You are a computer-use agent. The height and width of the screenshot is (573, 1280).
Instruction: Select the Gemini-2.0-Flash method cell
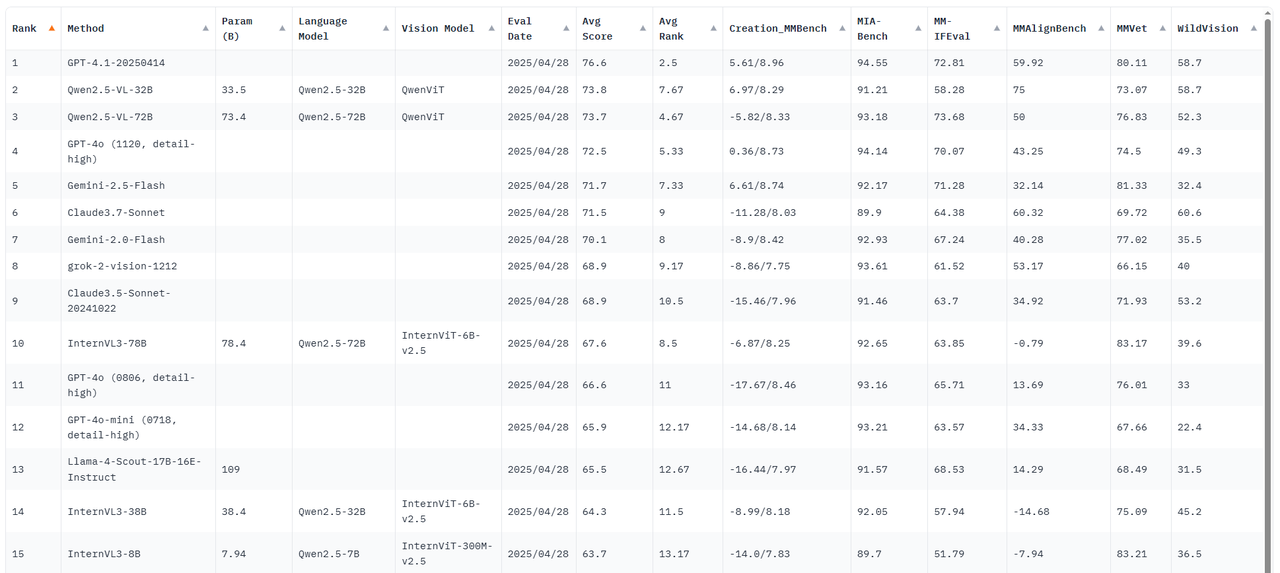pyautogui.click(x=138, y=239)
